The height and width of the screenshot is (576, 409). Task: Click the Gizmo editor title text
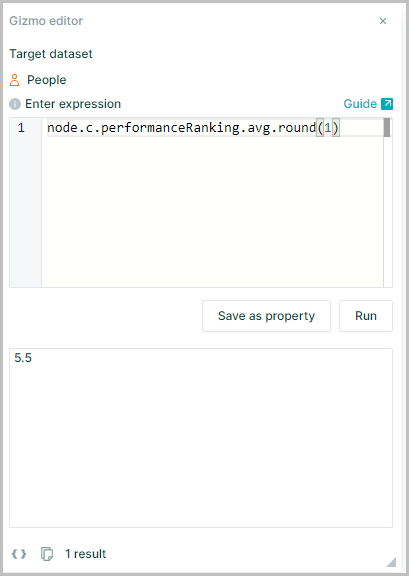[x=46, y=21]
